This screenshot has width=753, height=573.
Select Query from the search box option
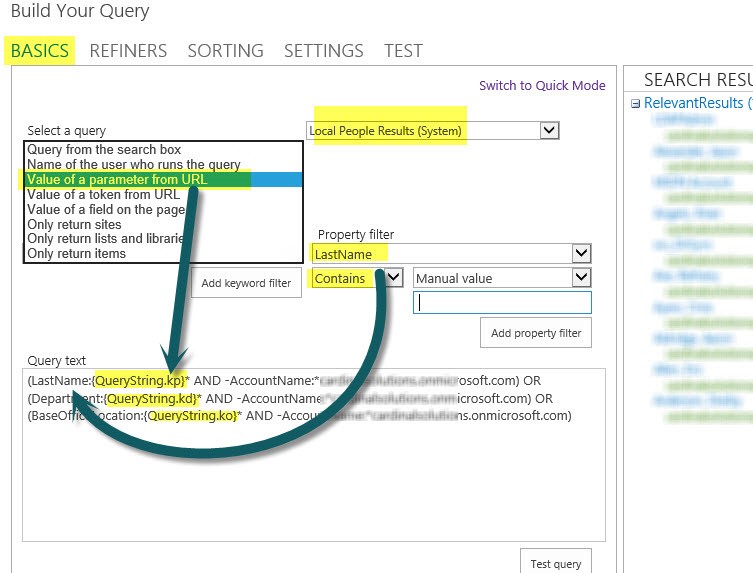coord(104,150)
